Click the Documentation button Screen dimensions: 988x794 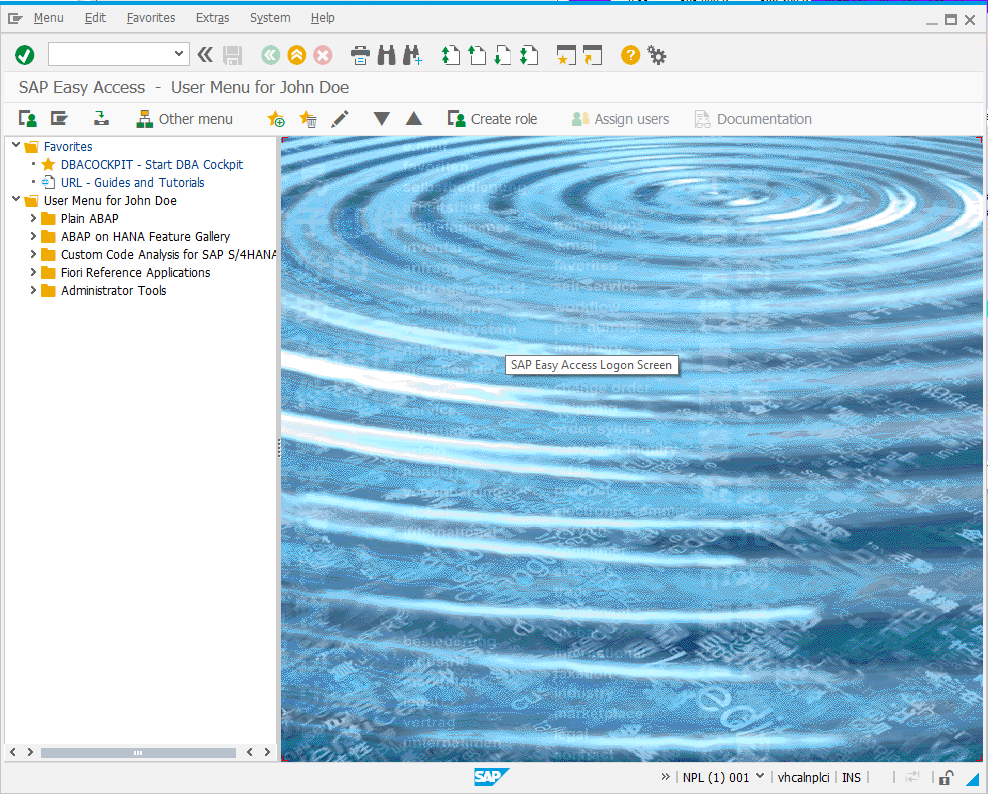click(x=753, y=118)
